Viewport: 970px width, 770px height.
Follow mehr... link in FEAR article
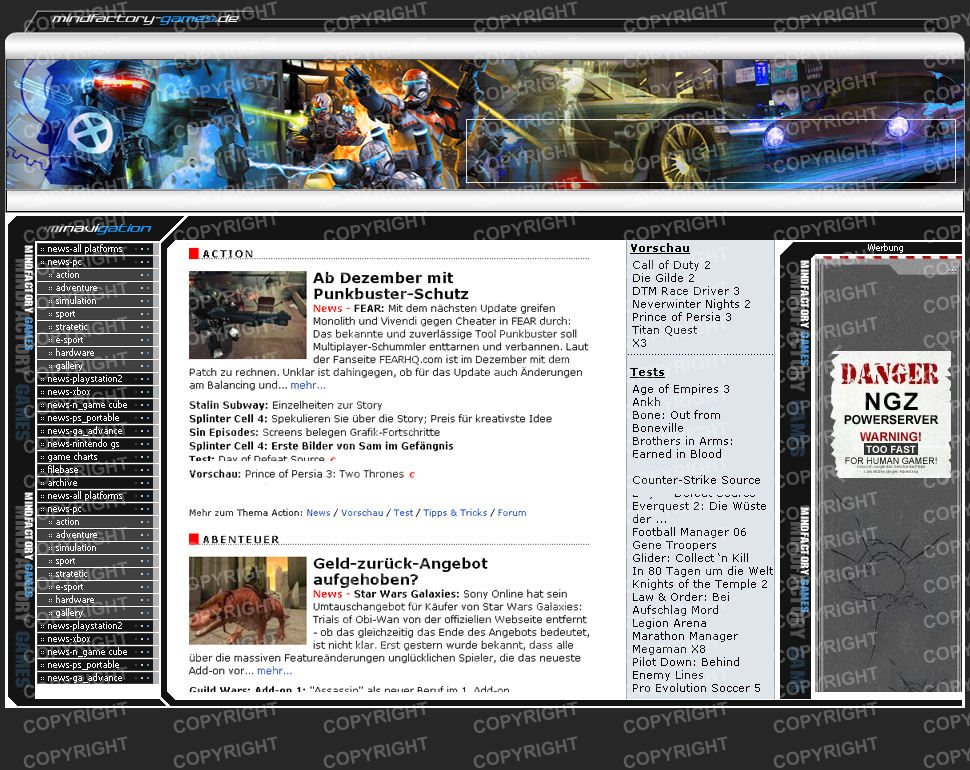tap(307, 385)
